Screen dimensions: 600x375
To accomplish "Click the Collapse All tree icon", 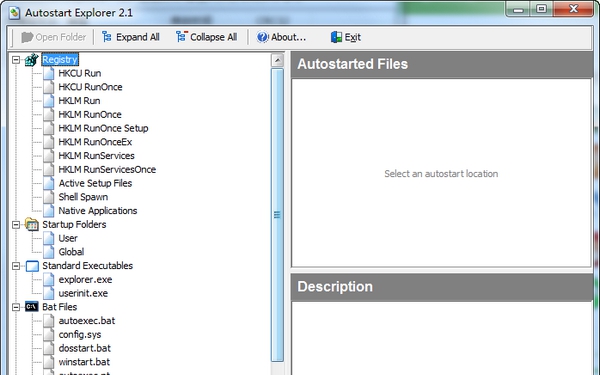I will [181, 37].
